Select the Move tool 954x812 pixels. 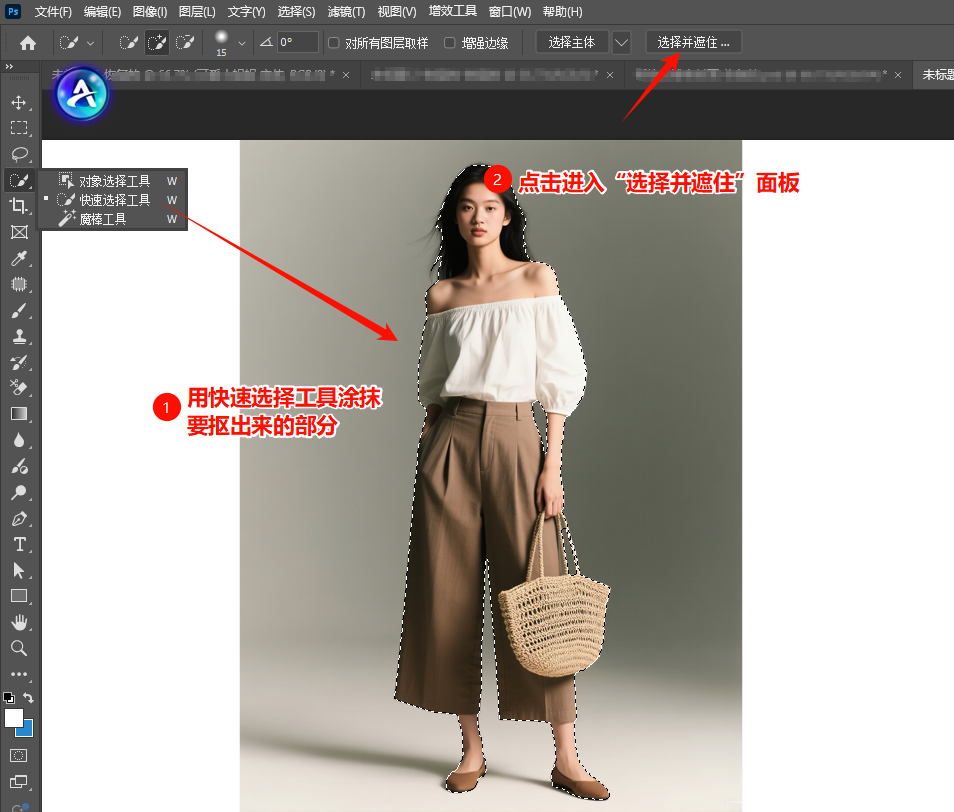tap(20, 102)
